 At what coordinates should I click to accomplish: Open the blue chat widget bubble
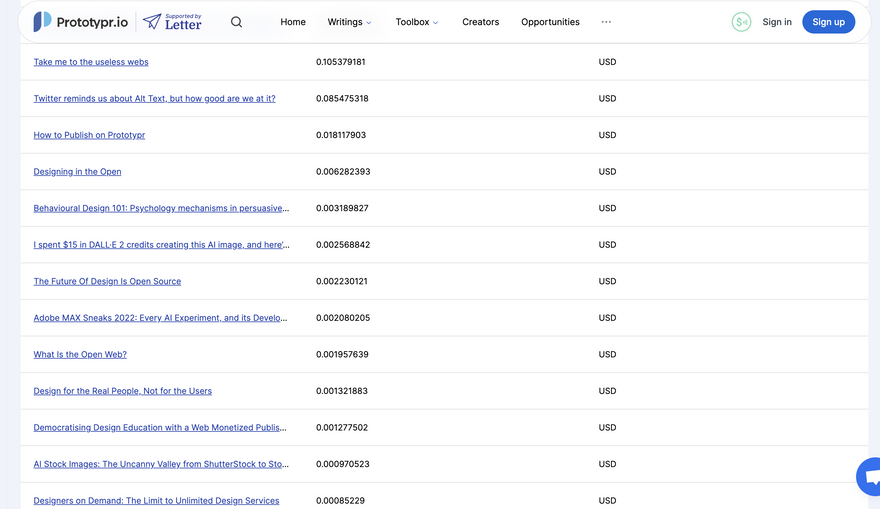870,477
